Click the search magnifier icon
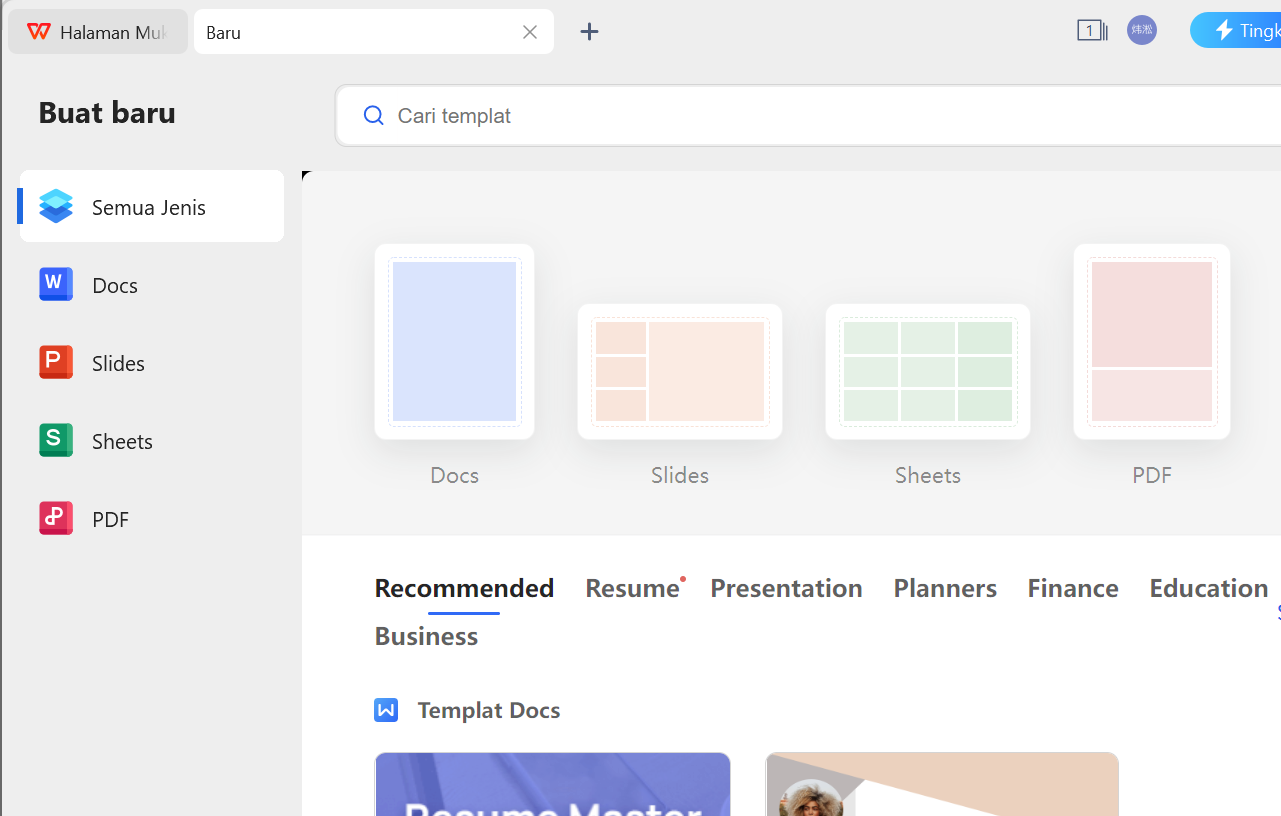1281x816 pixels. (x=373, y=116)
